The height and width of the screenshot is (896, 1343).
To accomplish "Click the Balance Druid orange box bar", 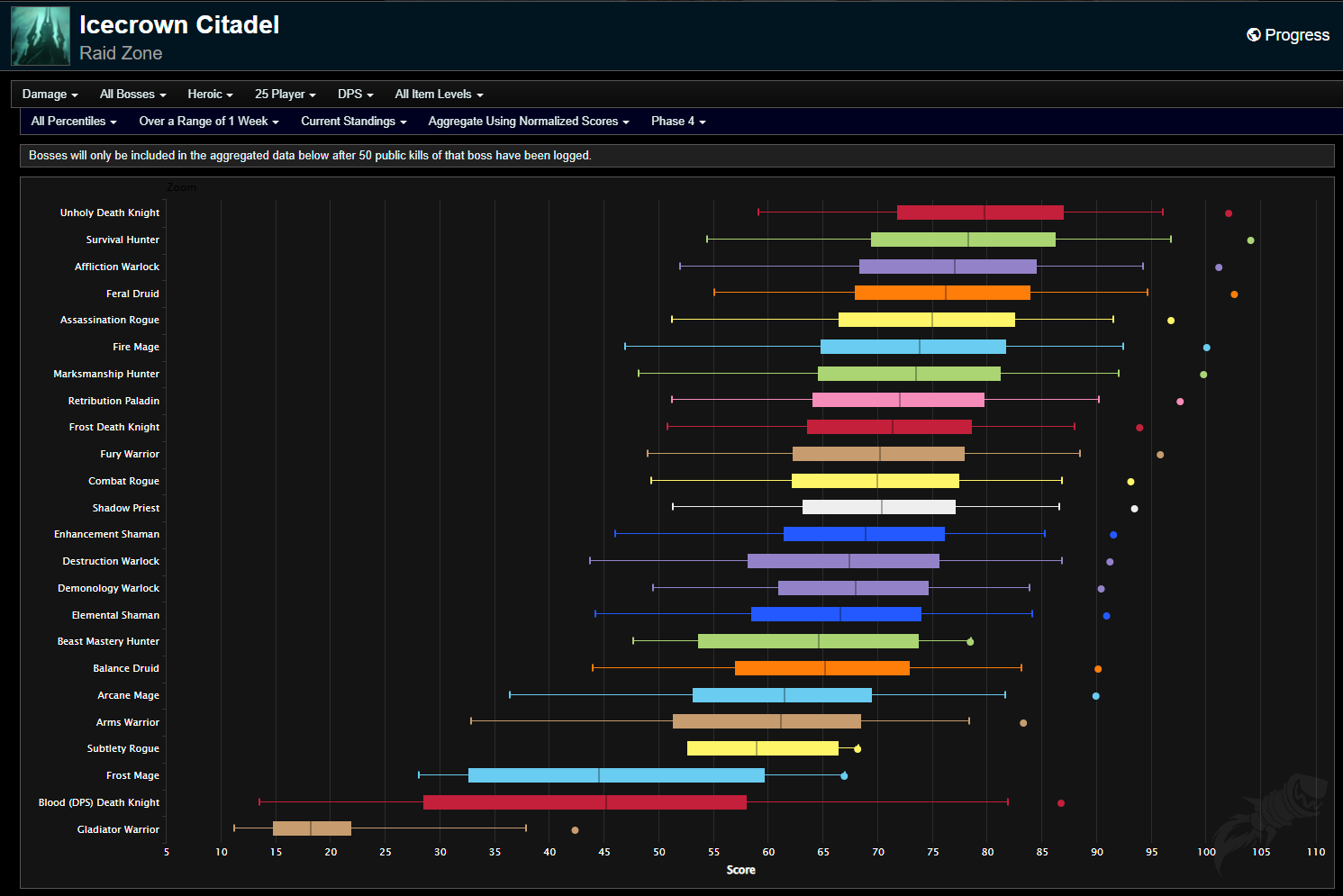I will [x=822, y=668].
